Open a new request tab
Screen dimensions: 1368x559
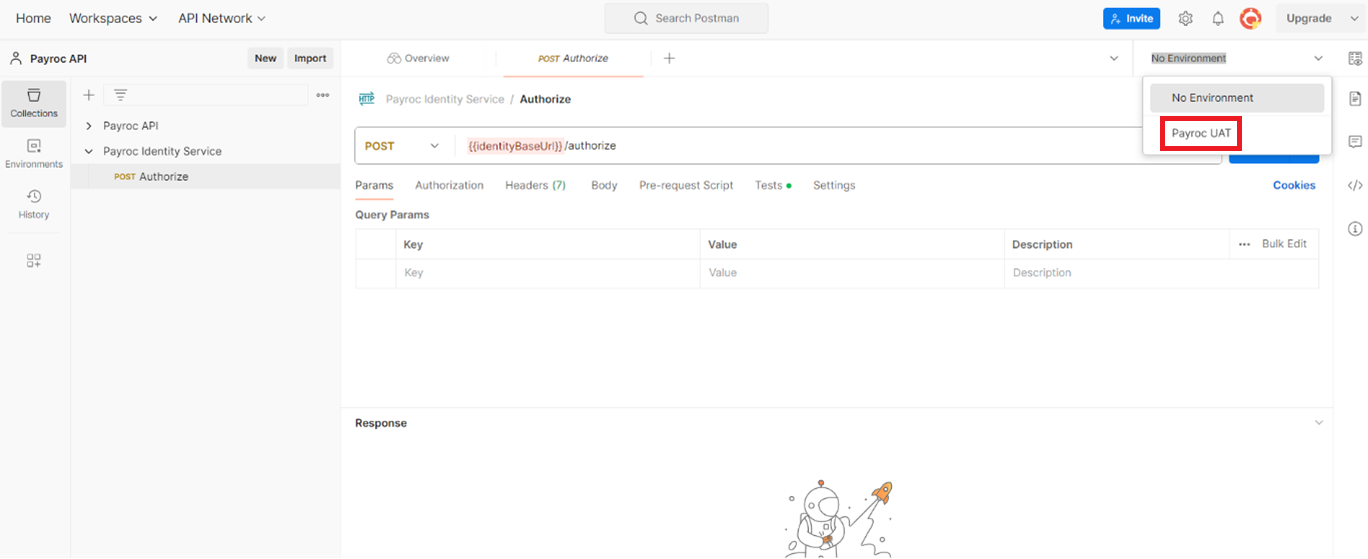[669, 58]
